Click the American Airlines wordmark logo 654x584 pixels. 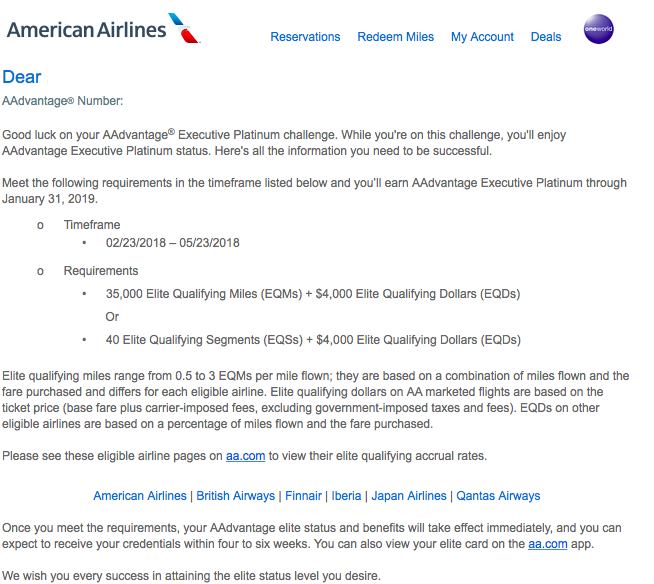[86, 29]
